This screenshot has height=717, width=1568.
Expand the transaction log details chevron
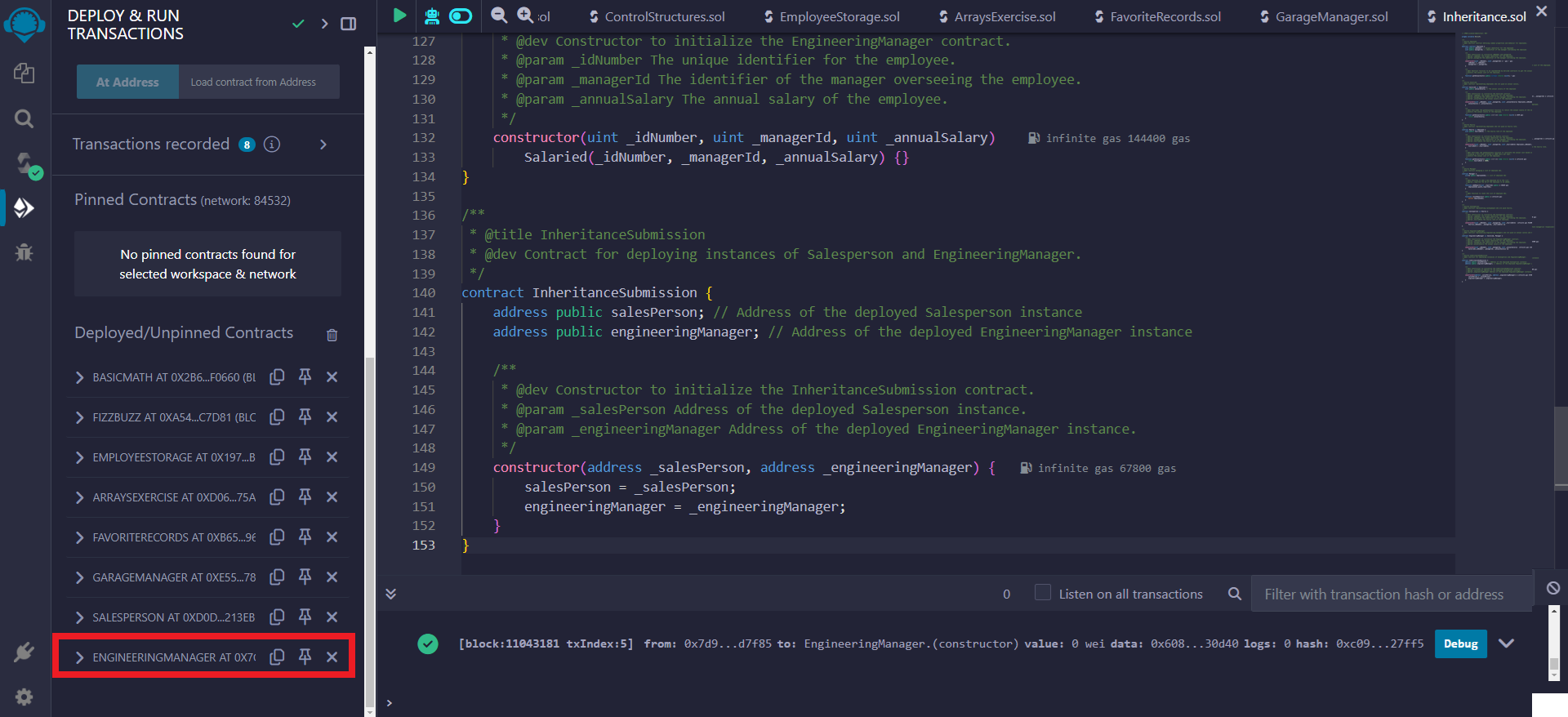pos(1507,644)
